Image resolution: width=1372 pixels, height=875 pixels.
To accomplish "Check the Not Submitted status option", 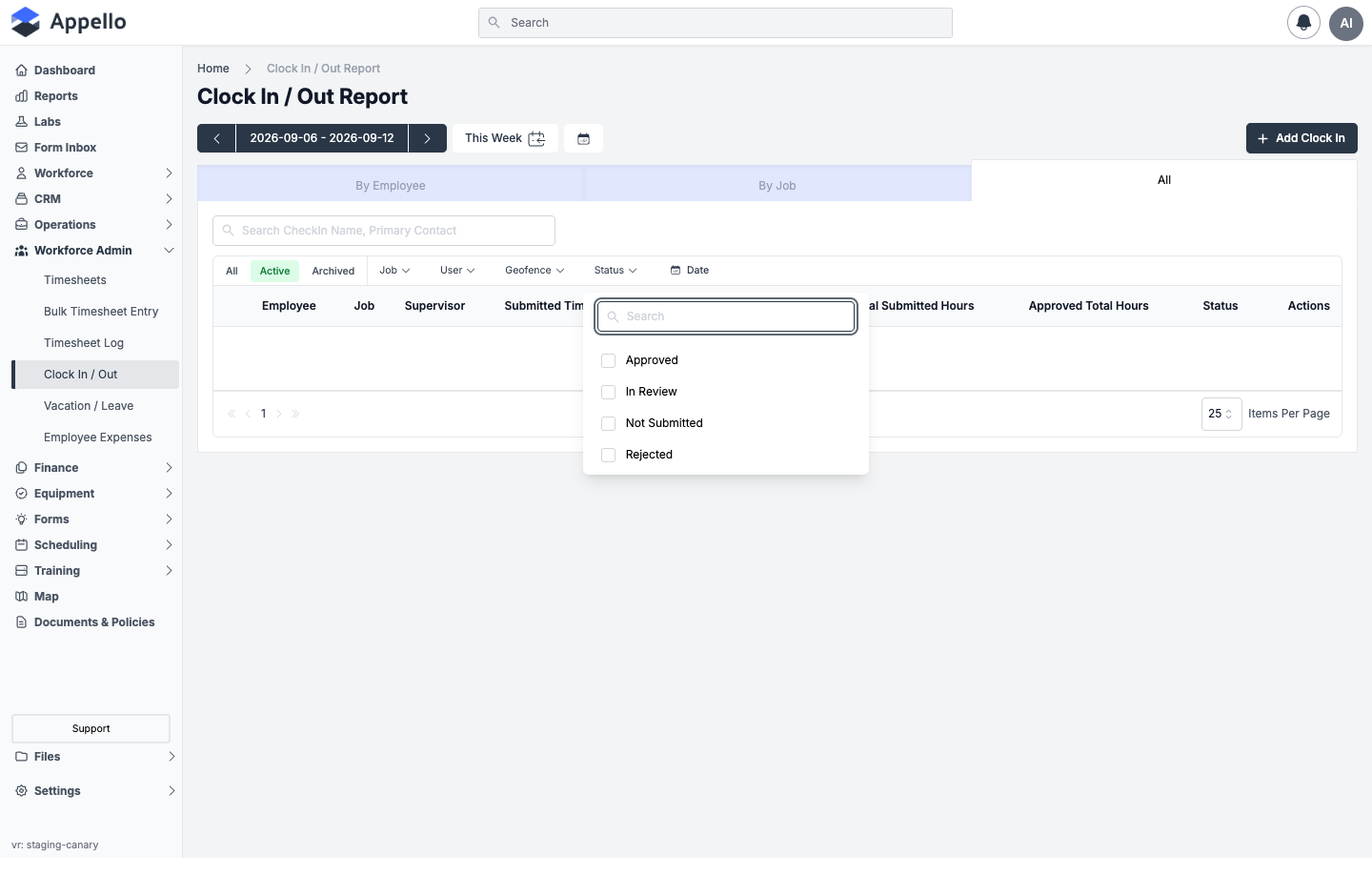I will pos(608,423).
